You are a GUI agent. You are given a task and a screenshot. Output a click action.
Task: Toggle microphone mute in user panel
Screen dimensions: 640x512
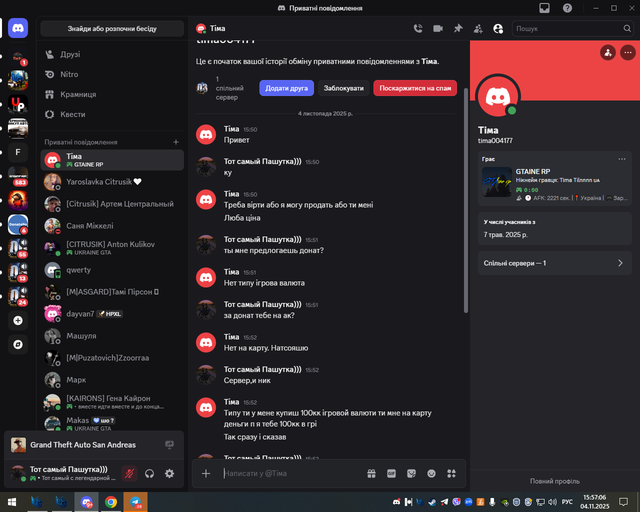pyautogui.click(x=129, y=474)
